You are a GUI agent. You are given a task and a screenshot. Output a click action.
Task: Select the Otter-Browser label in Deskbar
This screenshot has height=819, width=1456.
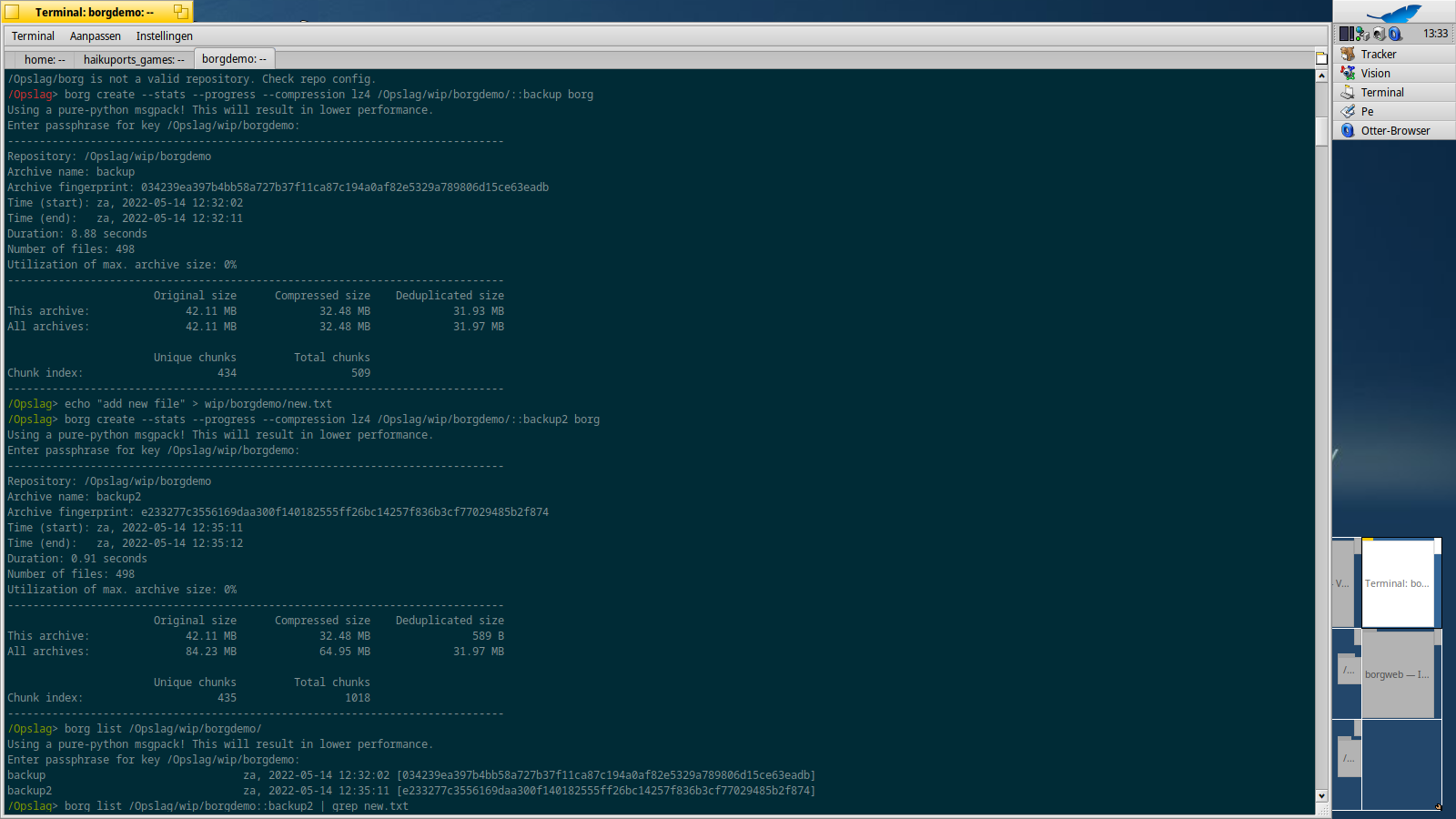pos(1395,131)
